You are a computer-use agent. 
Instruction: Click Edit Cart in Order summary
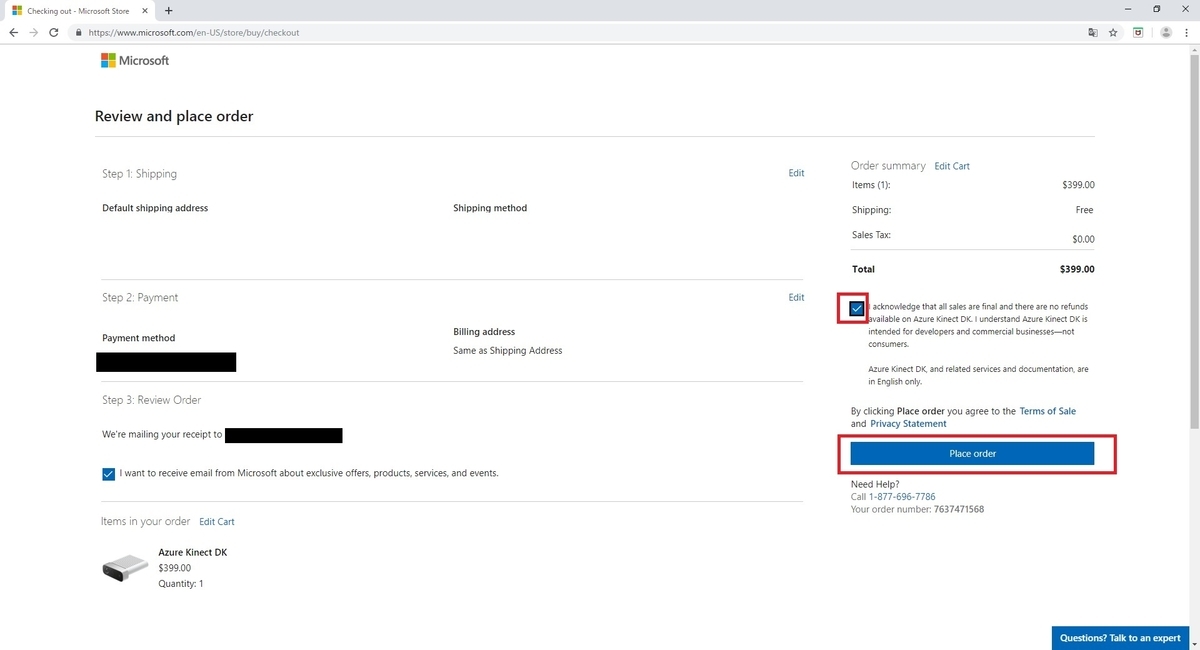click(x=952, y=166)
